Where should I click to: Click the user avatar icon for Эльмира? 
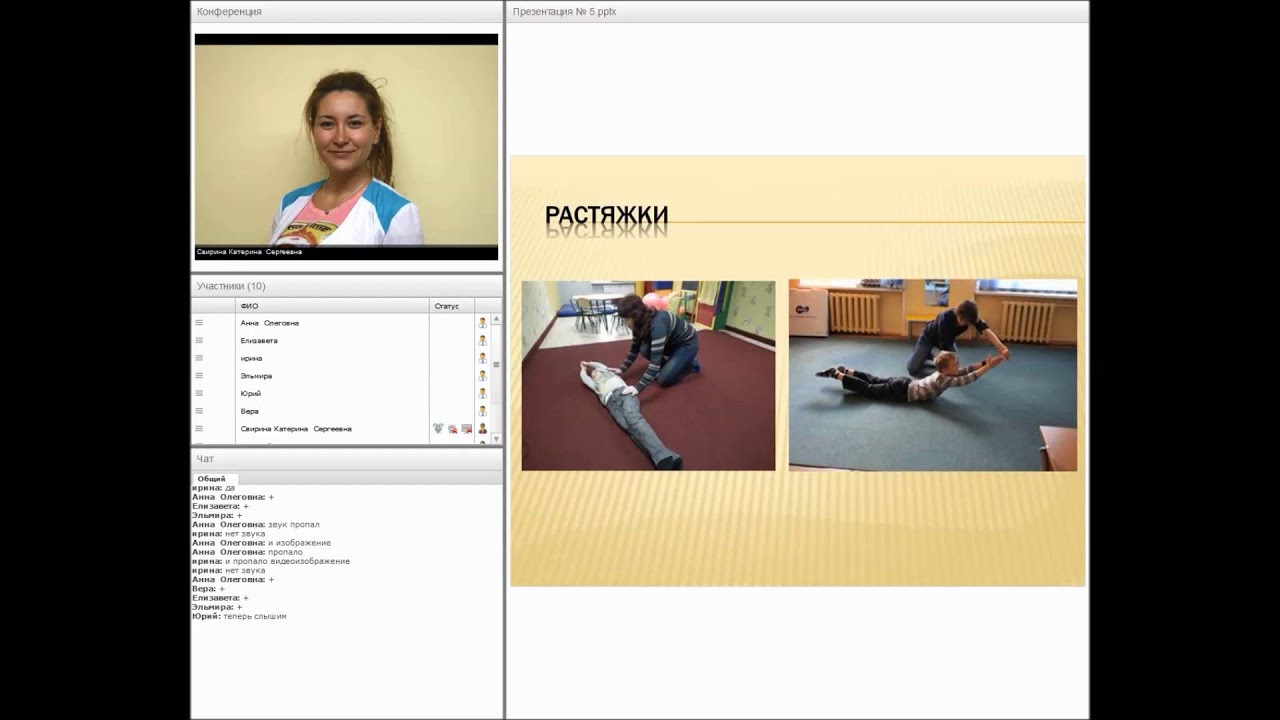482,376
